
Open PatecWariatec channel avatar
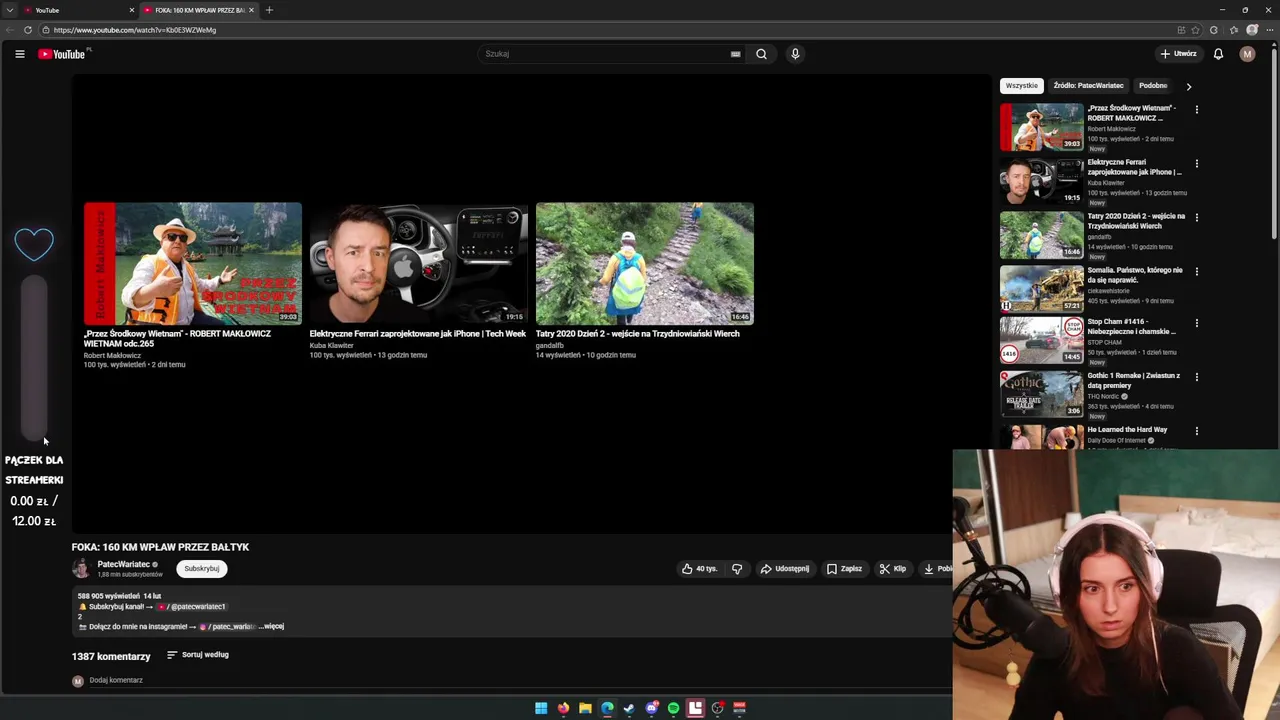point(81,569)
